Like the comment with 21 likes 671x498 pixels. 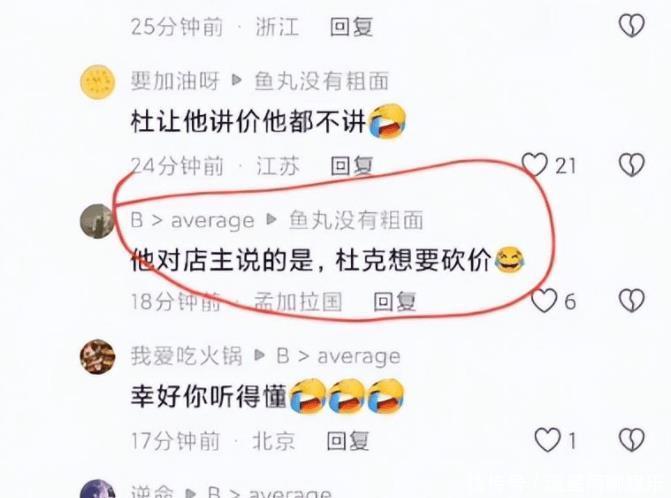pos(534,165)
